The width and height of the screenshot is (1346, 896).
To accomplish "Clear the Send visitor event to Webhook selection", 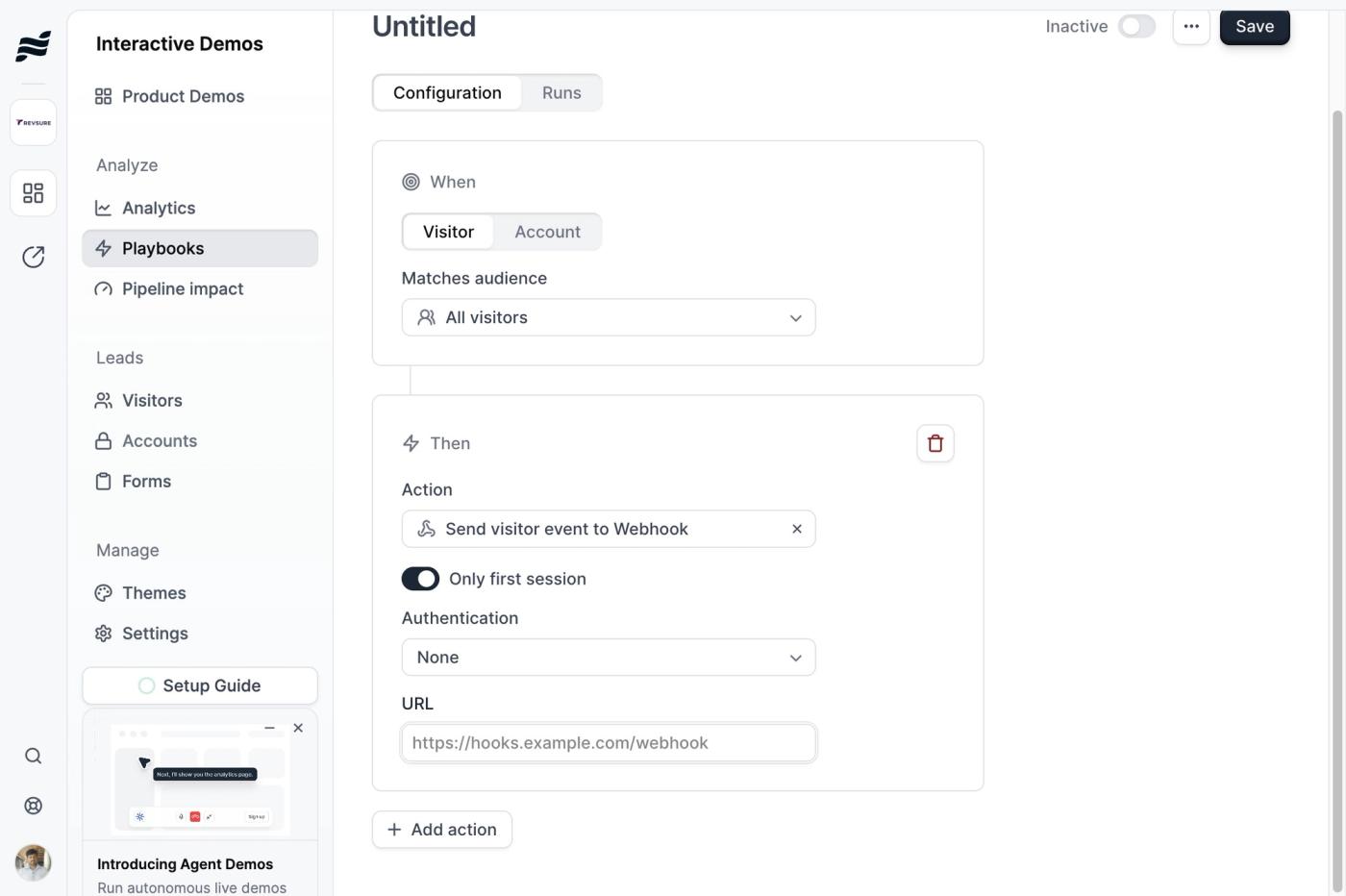I will point(796,529).
